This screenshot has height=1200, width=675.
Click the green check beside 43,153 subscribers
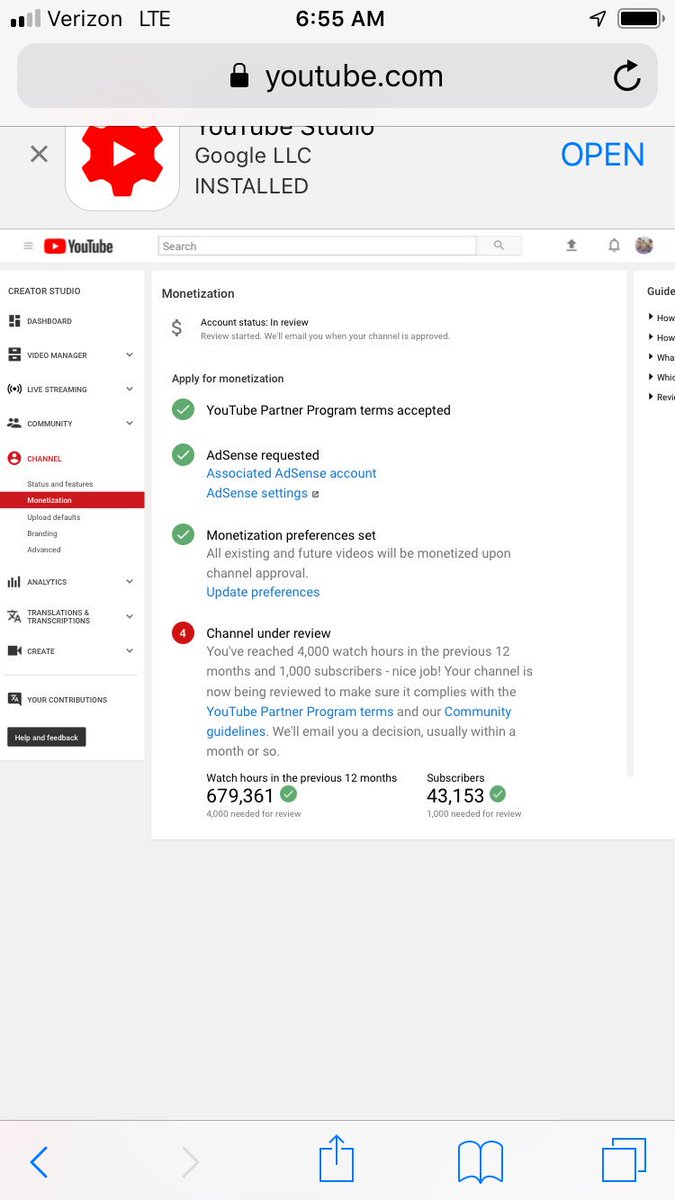coord(498,794)
